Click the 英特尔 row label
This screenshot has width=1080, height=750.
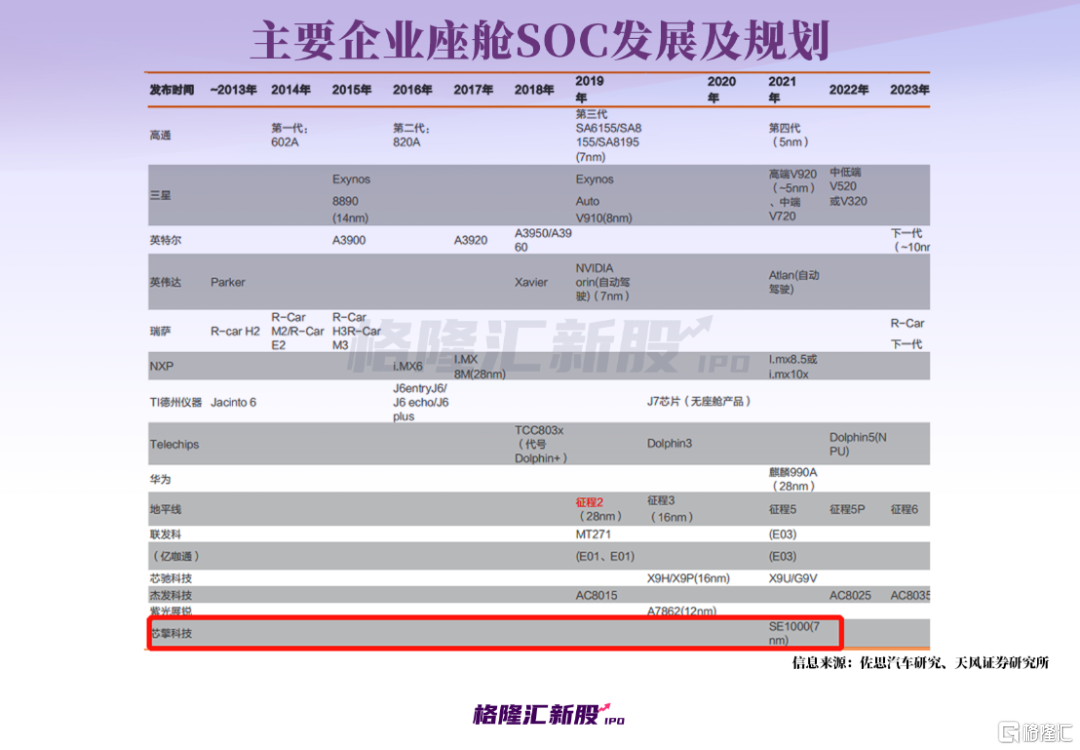[165, 240]
